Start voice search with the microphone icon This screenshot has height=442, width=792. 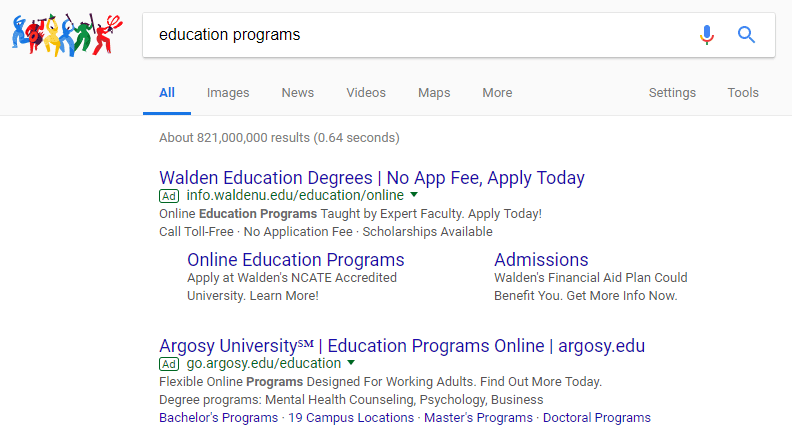click(x=707, y=35)
